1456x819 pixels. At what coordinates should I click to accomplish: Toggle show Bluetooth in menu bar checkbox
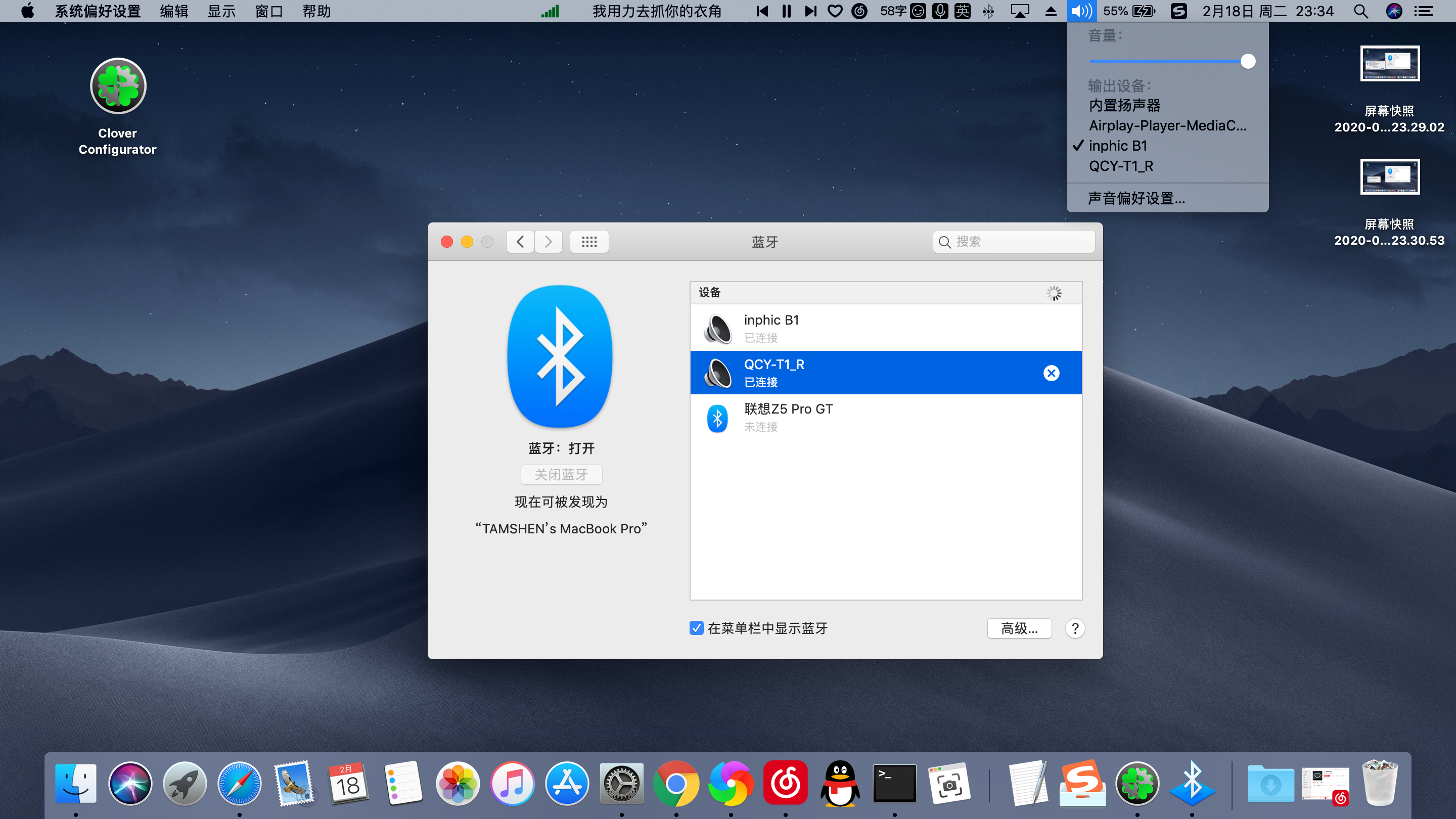[x=696, y=628]
